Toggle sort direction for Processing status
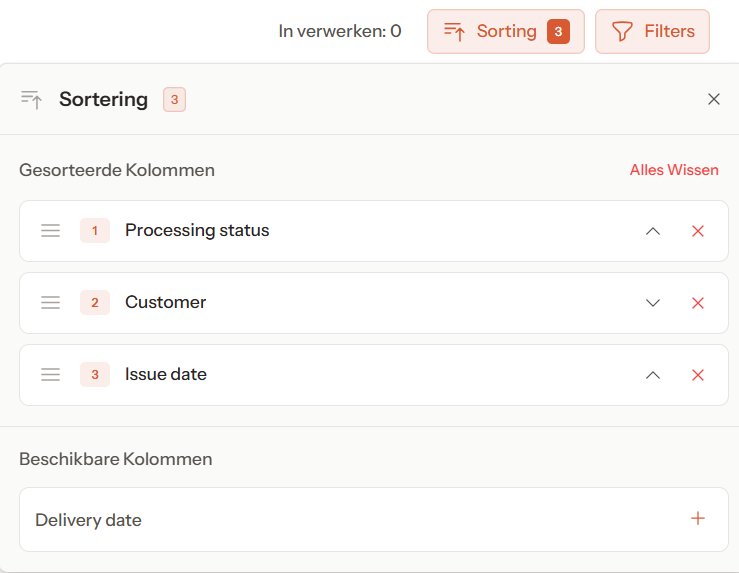Screen dimensions: 739x573 [653, 231]
